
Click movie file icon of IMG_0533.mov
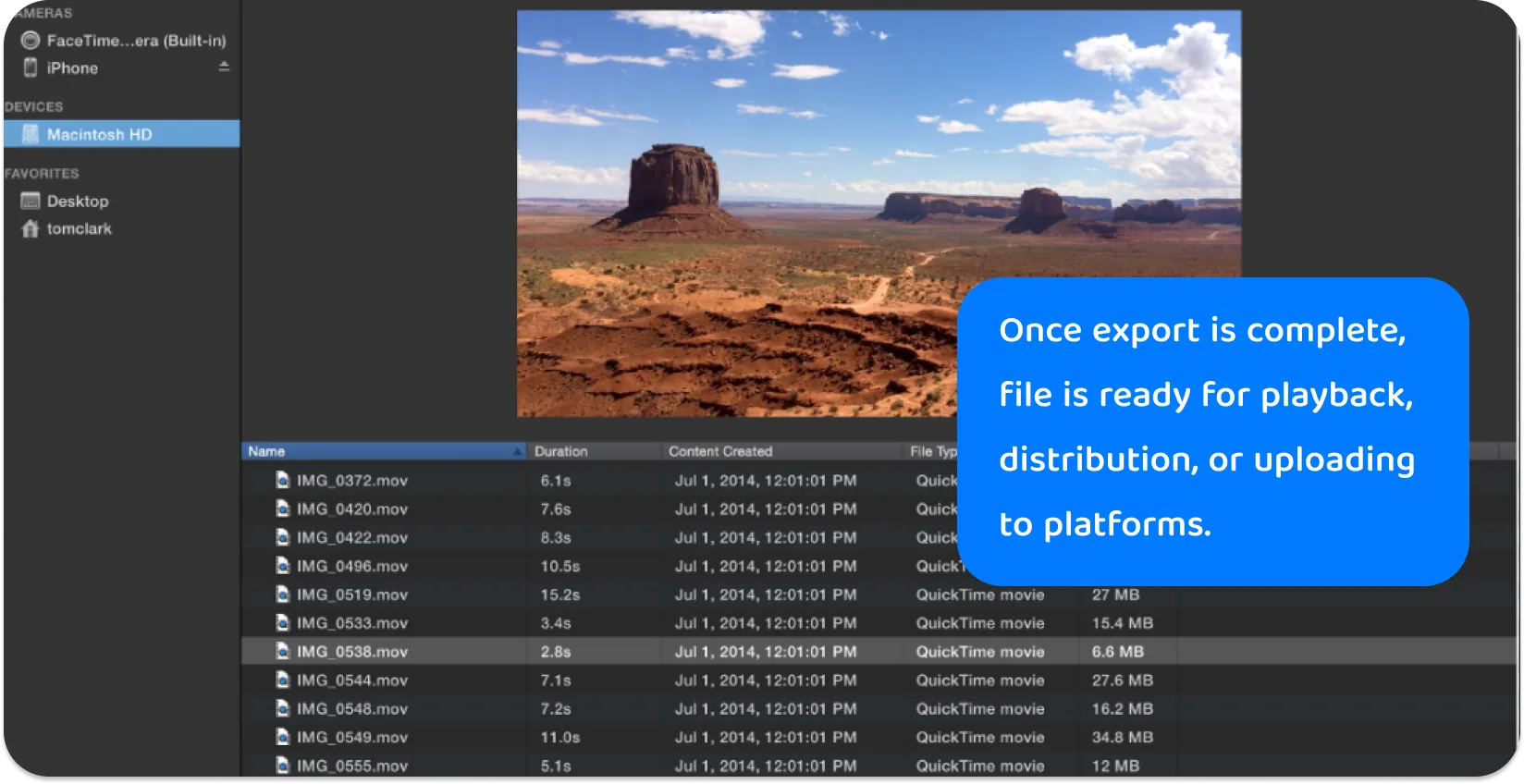coord(283,623)
